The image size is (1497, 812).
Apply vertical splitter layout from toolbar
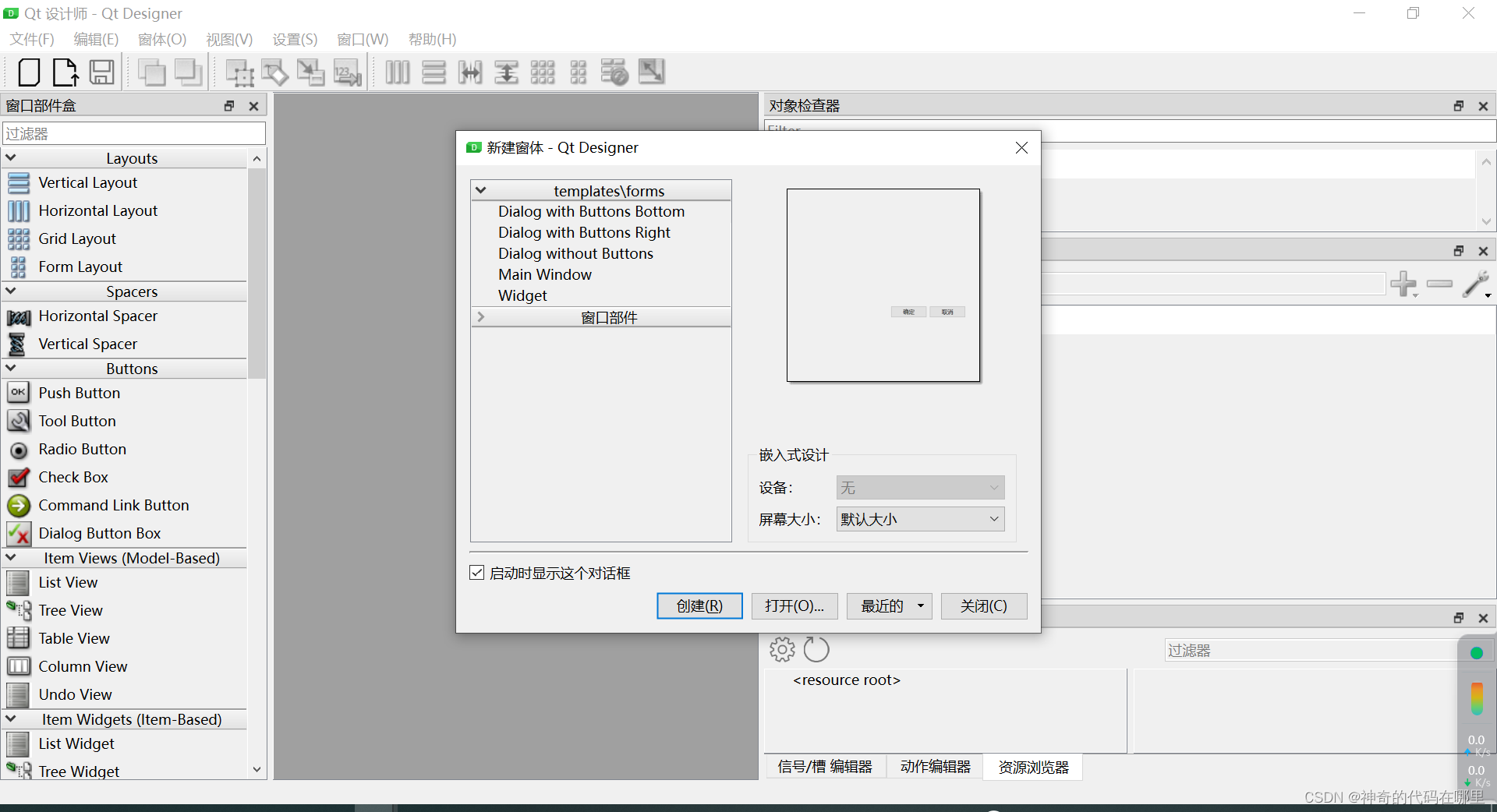[x=506, y=72]
